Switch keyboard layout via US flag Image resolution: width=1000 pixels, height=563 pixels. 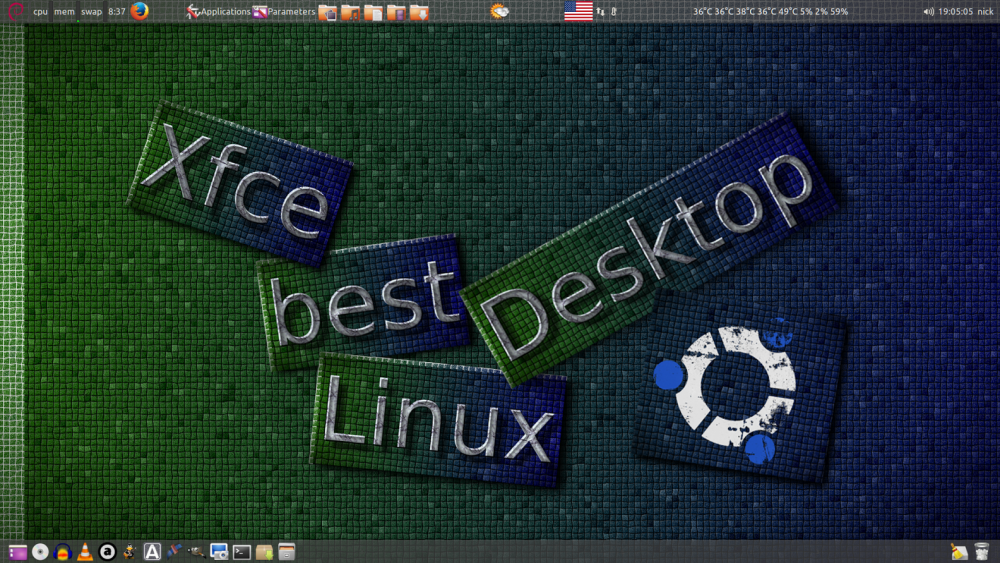tap(578, 11)
